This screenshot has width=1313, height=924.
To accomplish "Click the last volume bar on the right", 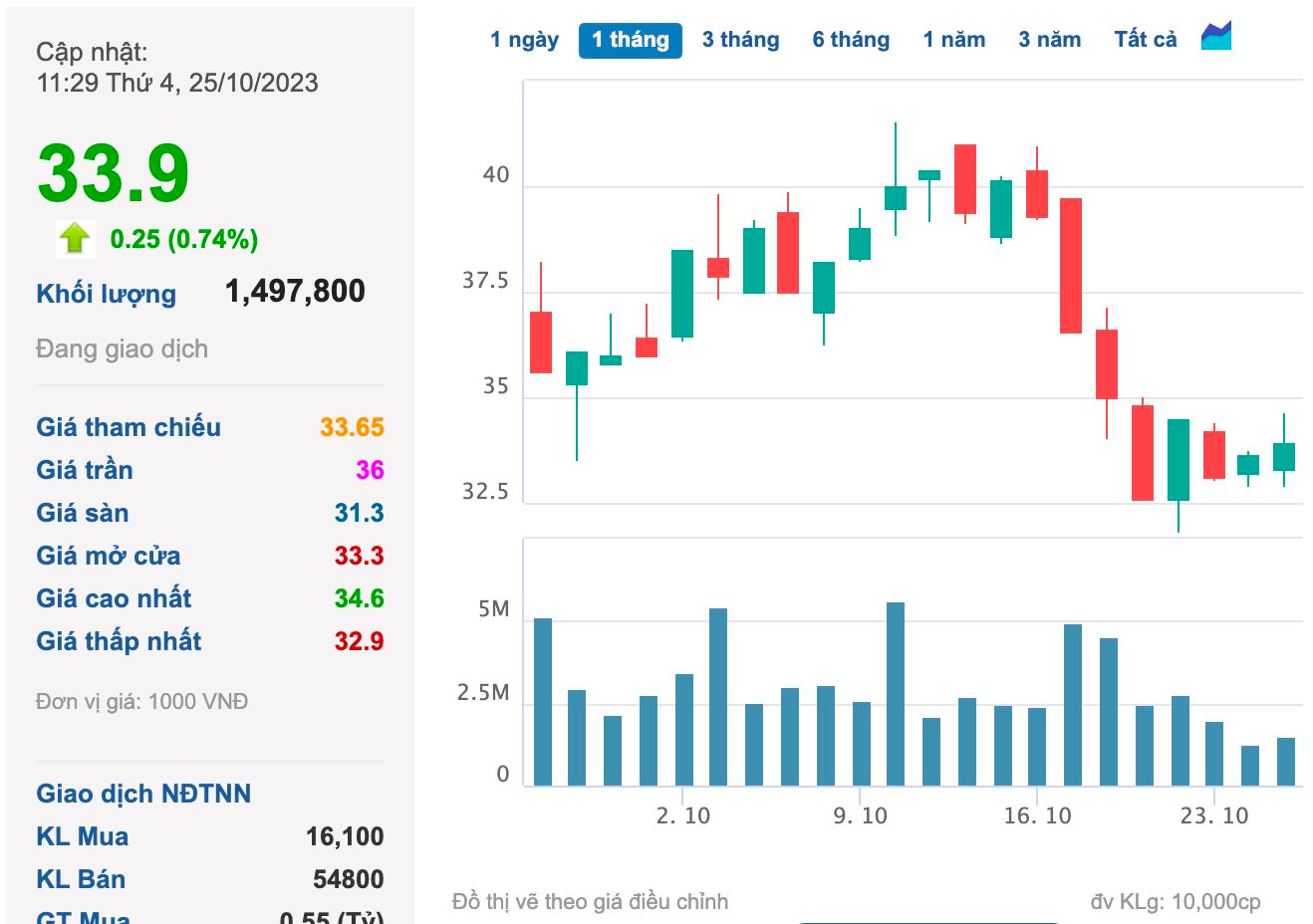I will click(x=1286, y=762).
